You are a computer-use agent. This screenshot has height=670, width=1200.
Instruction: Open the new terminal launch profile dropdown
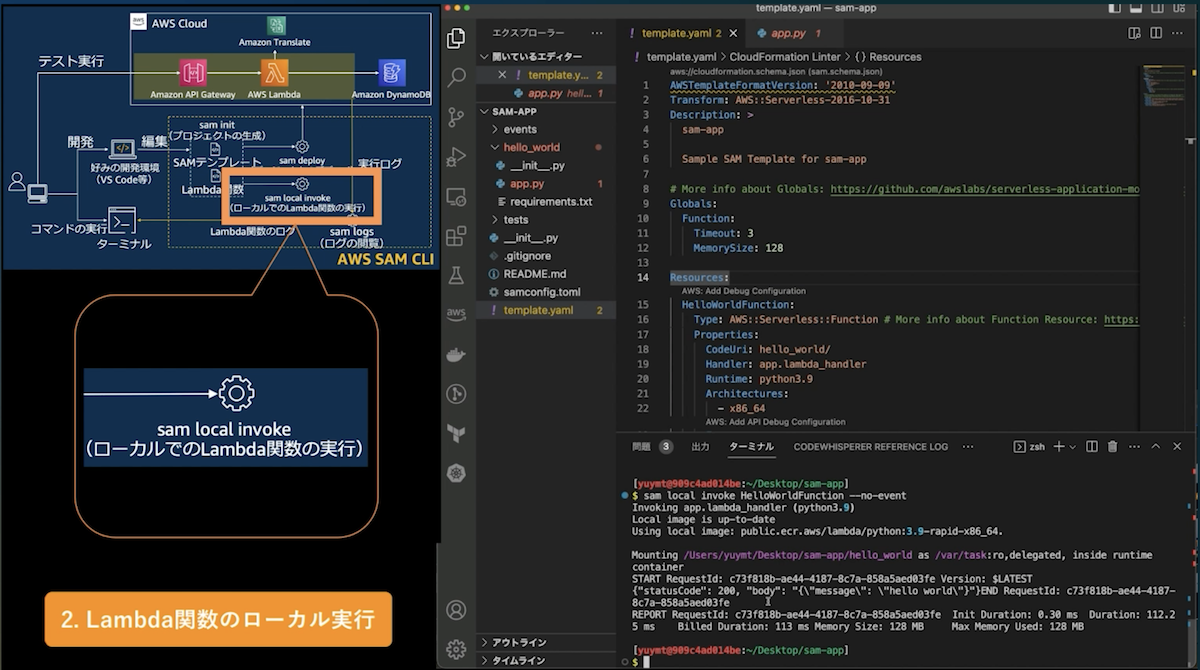1072,447
